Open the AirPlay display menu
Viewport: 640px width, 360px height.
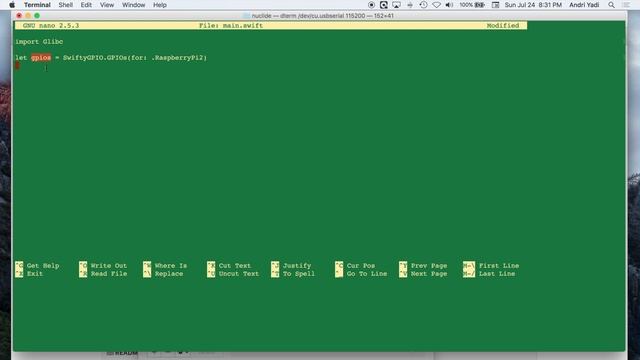[x=396, y=5]
